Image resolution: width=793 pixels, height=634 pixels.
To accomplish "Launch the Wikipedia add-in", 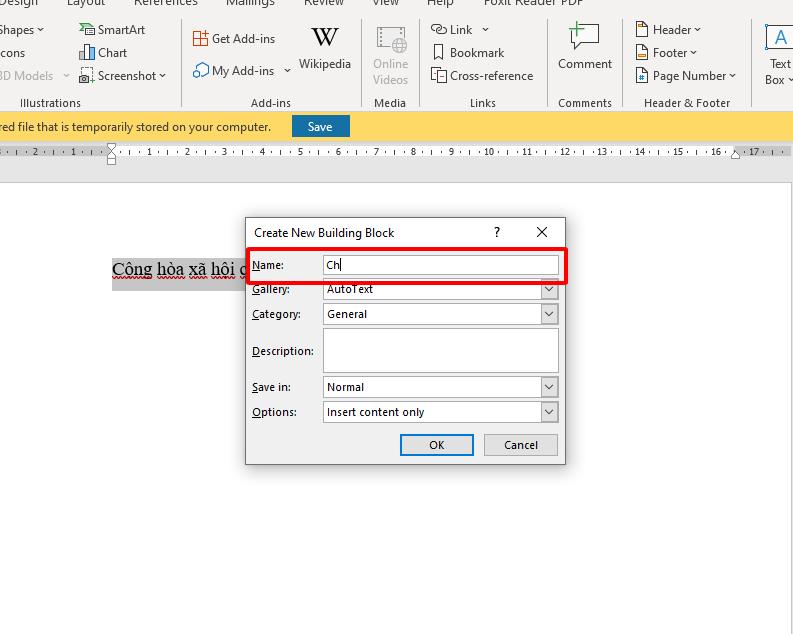I will pos(325,49).
